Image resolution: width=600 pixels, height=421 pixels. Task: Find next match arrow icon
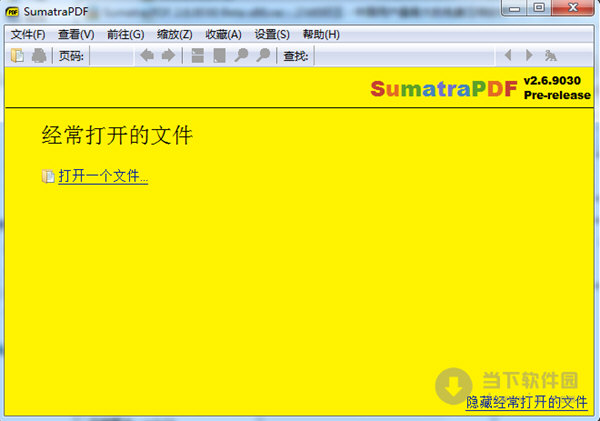click(x=529, y=55)
